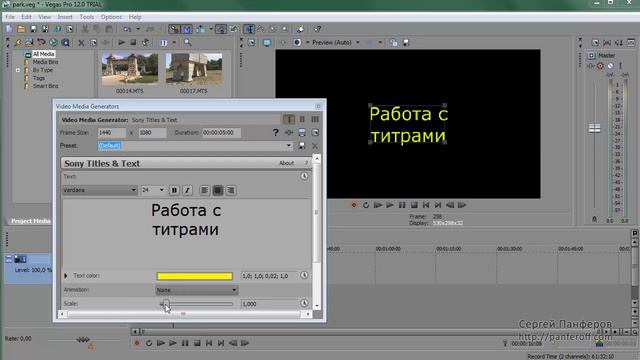The height and width of the screenshot is (360, 640).
Task: Click the About link in Sony Titles & Text
Action: coord(286,163)
